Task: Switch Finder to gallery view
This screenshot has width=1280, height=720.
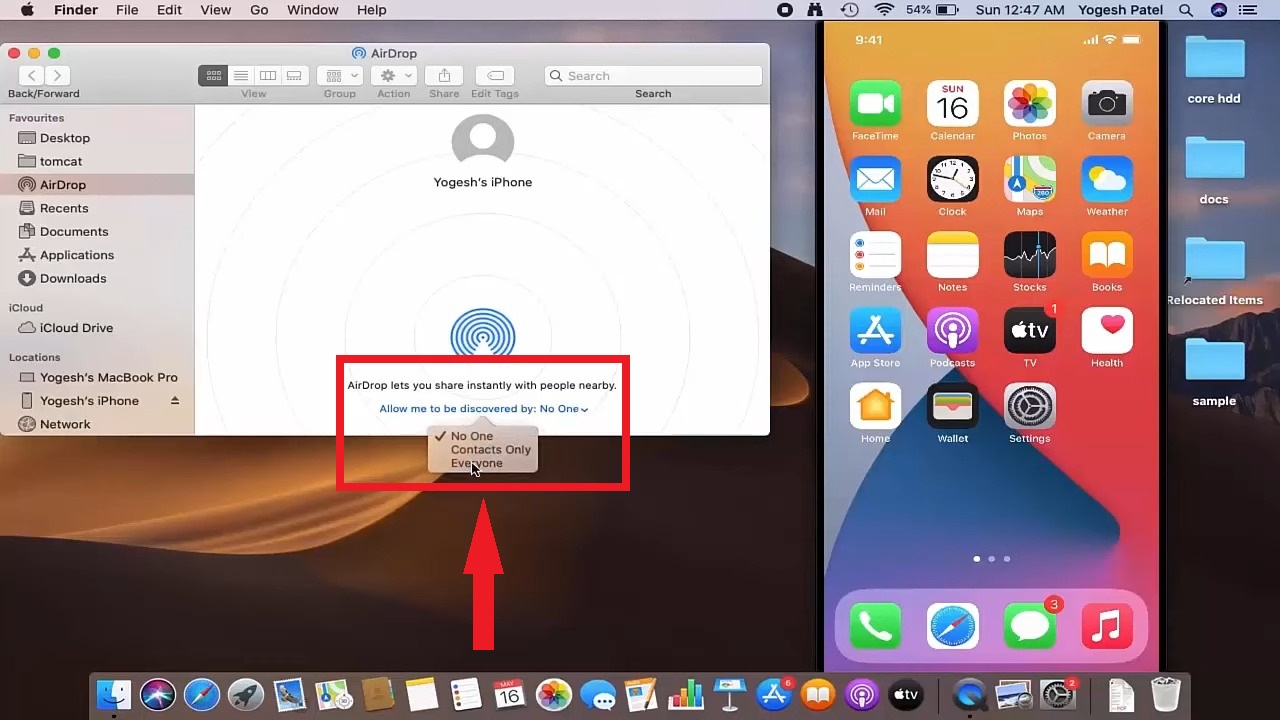Action: (294, 76)
